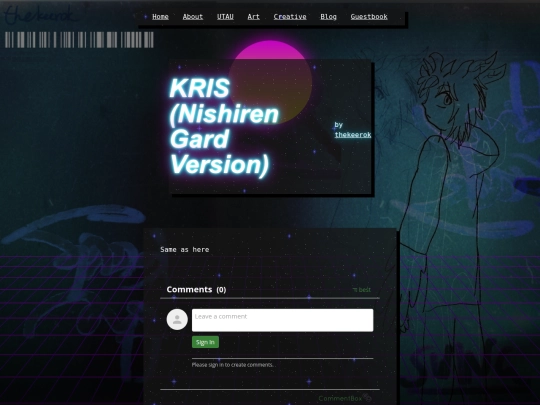
Task: Click the barcode graphic under the logo
Action: (x=79, y=40)
